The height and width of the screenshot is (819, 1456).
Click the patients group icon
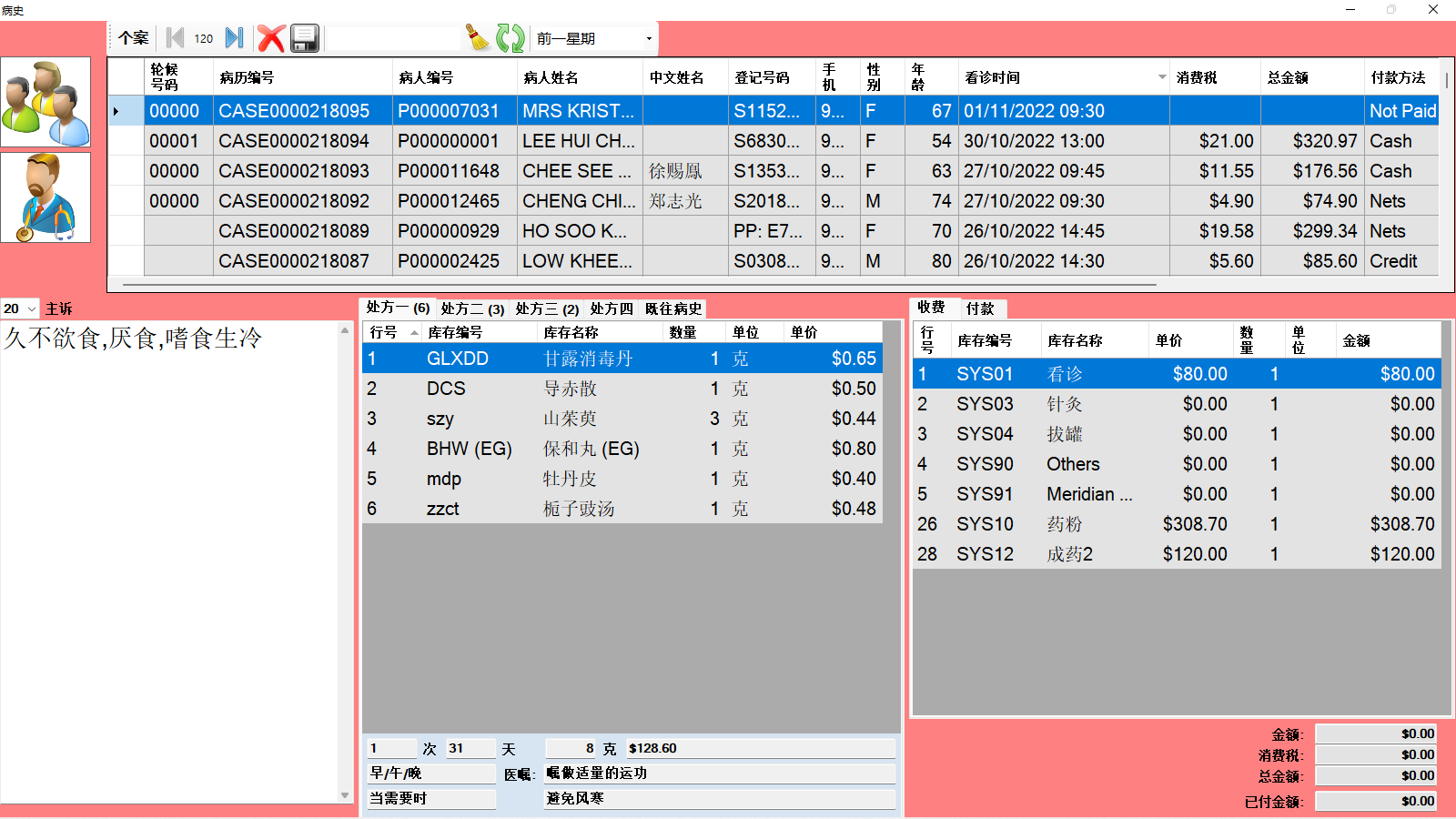point(45,102)
